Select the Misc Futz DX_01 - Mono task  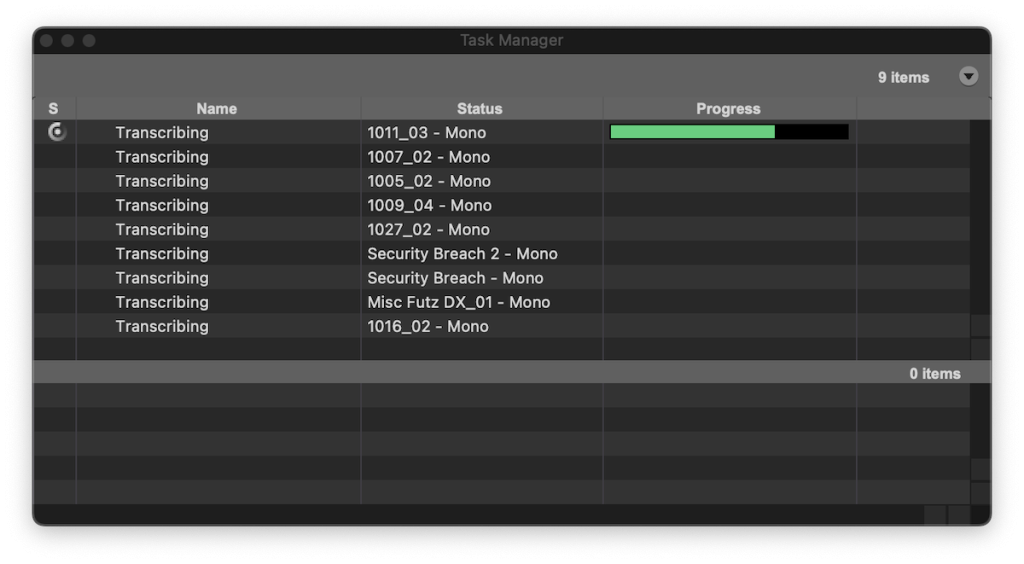458,302
